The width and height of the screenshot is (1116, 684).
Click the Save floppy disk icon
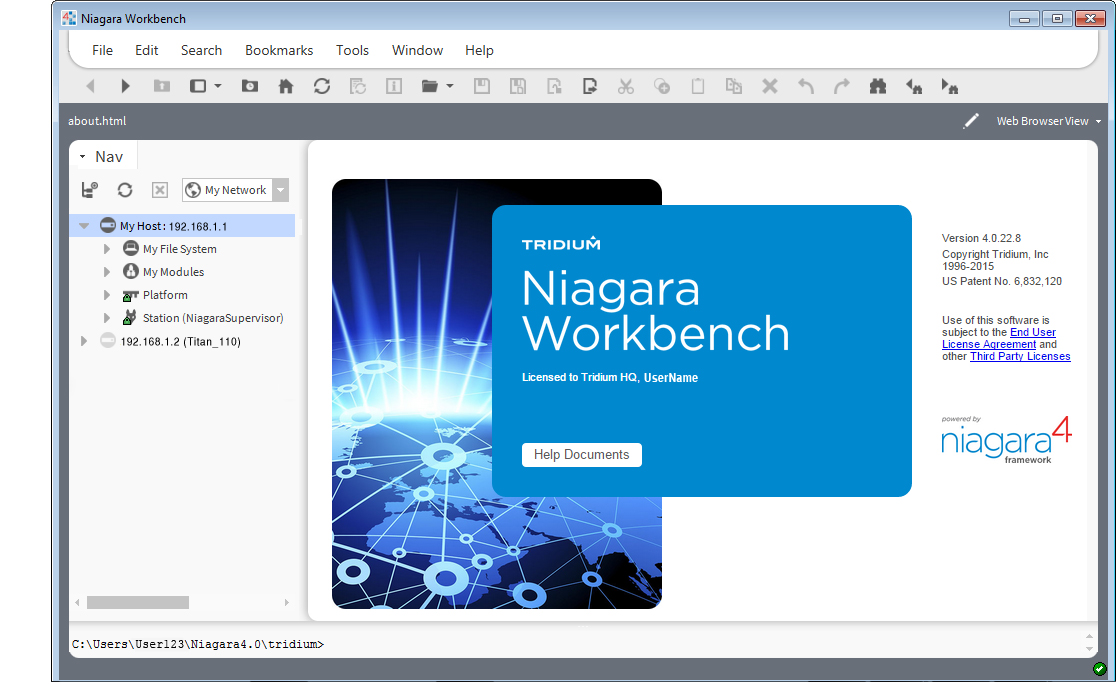pos(482,86)
